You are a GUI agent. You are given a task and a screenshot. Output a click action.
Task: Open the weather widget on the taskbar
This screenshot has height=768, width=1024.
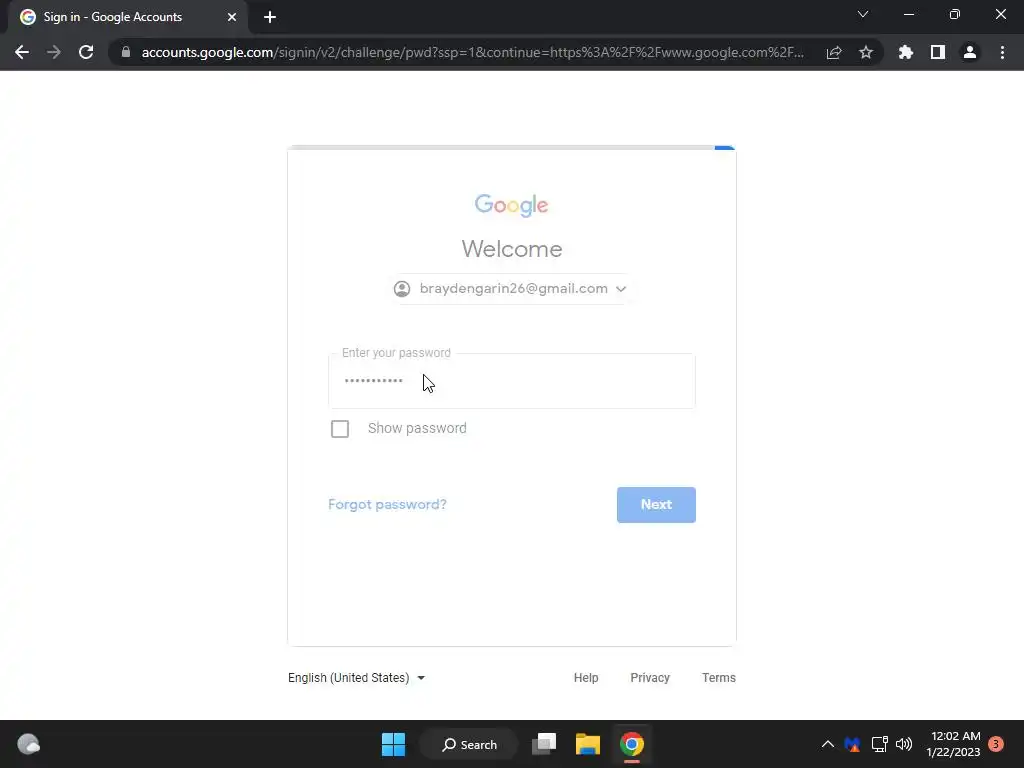click(x=28, y=744)
